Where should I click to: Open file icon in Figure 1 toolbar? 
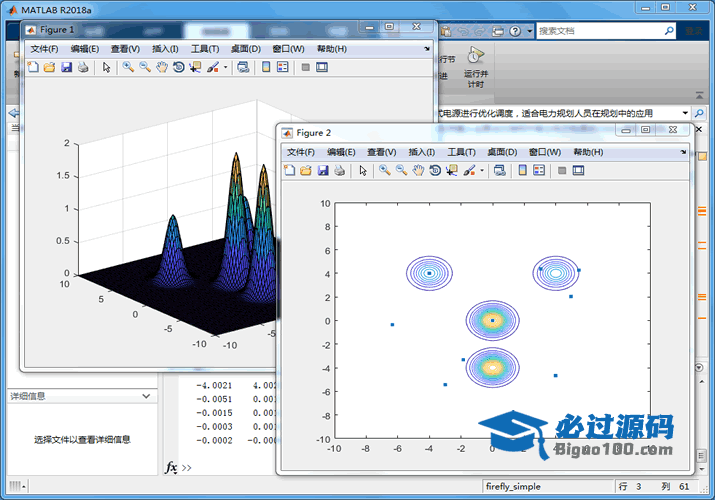50,67
